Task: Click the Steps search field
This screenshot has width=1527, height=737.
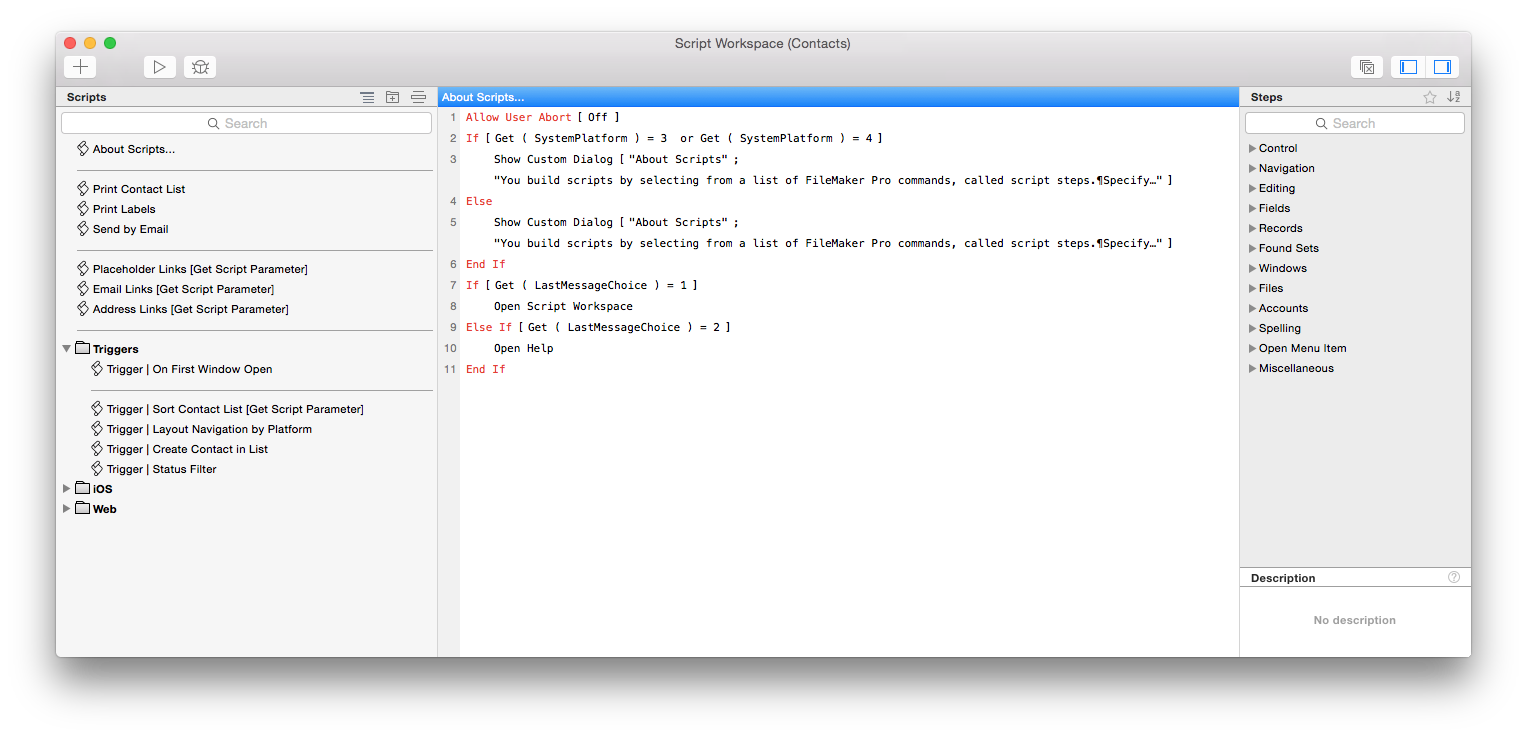Action: (1354, 123)
